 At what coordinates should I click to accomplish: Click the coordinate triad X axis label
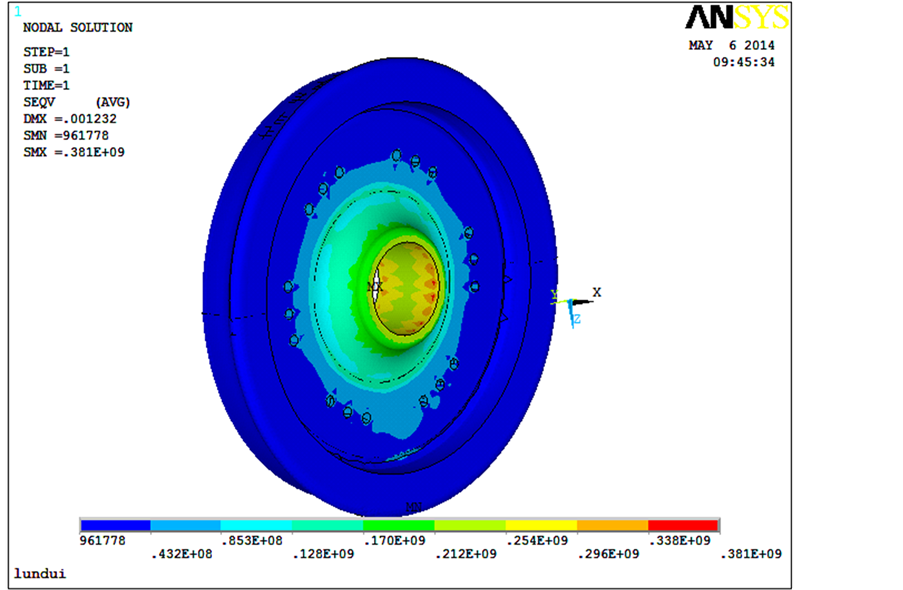tap(597, 292)
